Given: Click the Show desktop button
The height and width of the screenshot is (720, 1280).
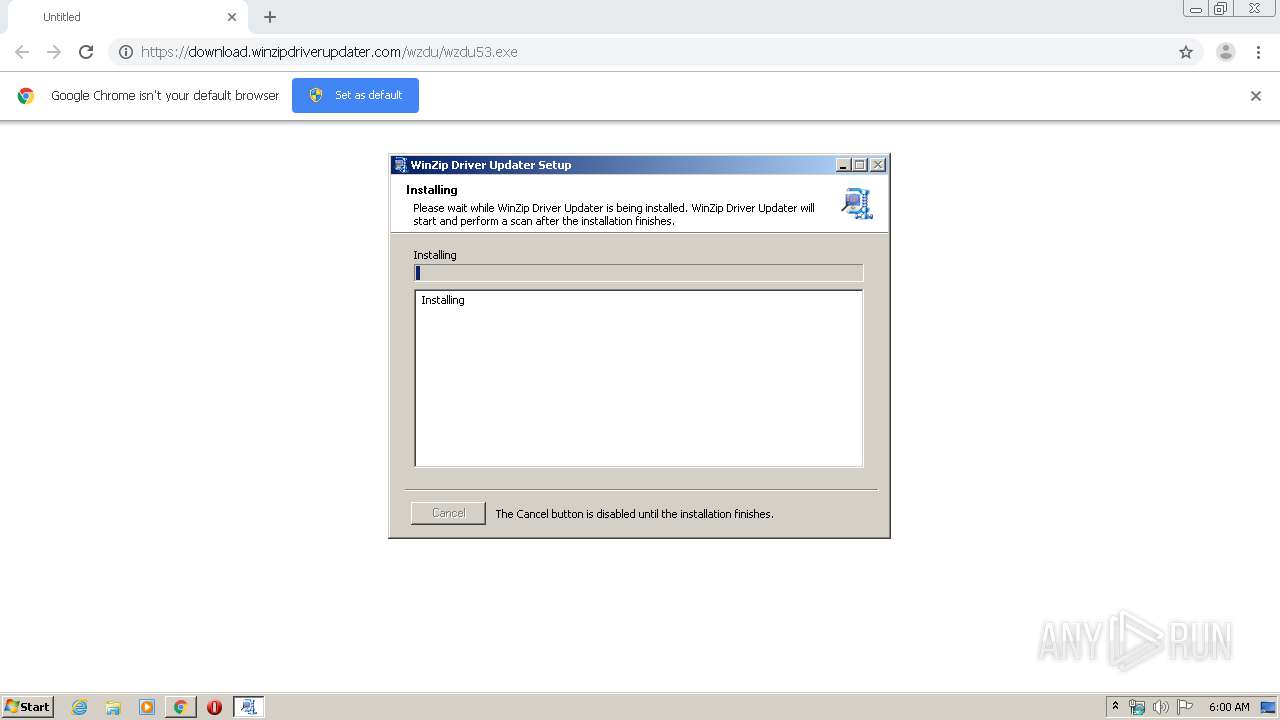Looking at the screenshot, I should tap(1270, 707).
